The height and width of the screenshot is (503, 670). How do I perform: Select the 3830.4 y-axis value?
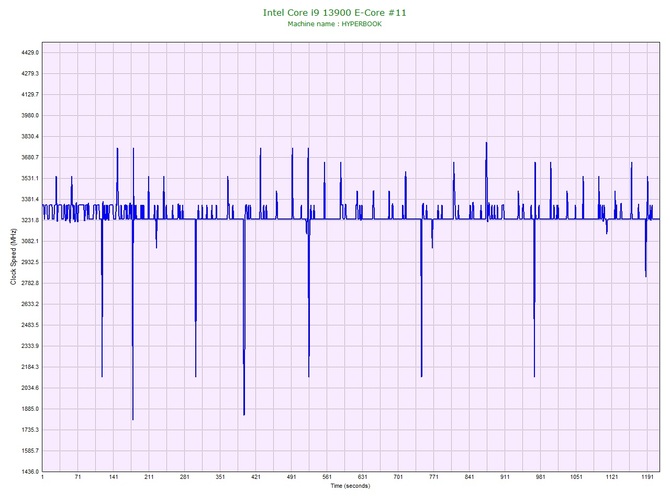point(30,136)
